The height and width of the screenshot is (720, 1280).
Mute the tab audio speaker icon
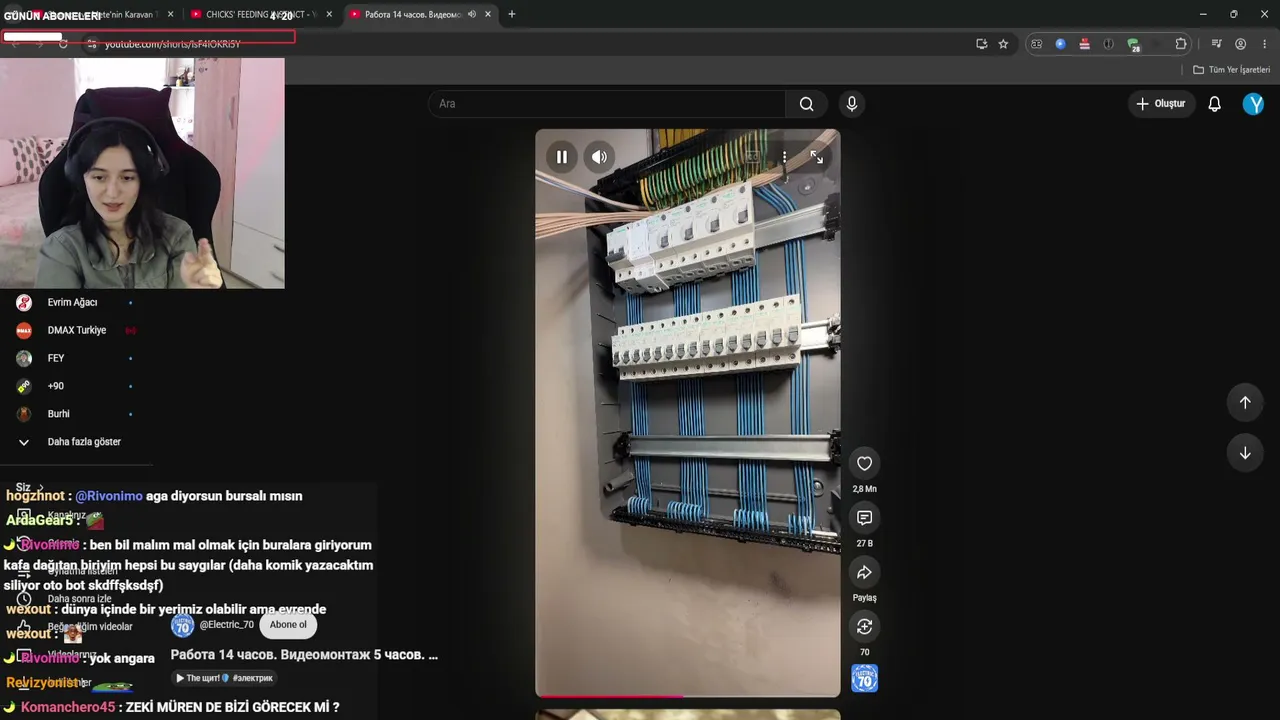point(471,15)
